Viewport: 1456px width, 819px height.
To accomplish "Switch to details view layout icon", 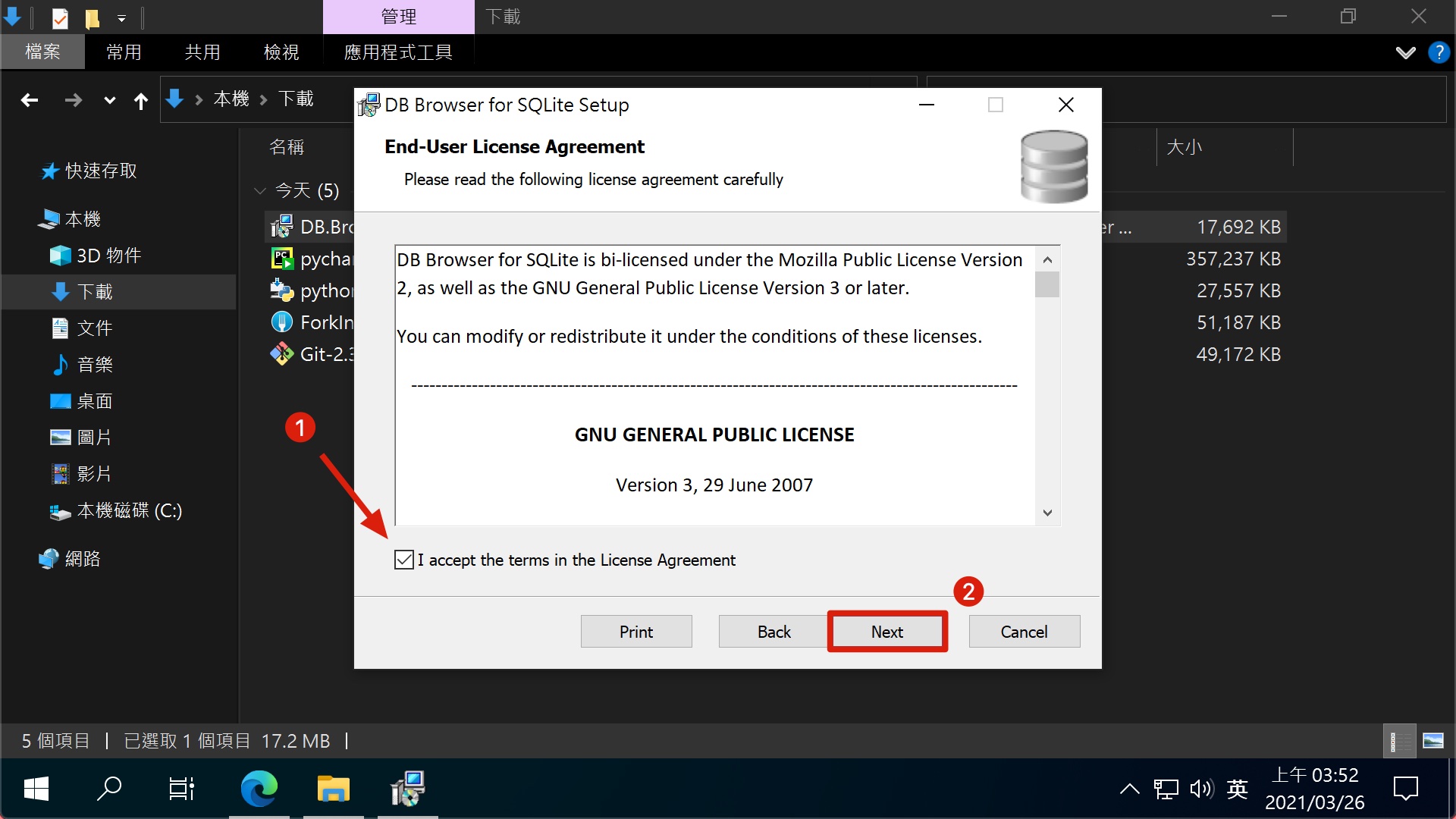I will tap(1399, 741).
